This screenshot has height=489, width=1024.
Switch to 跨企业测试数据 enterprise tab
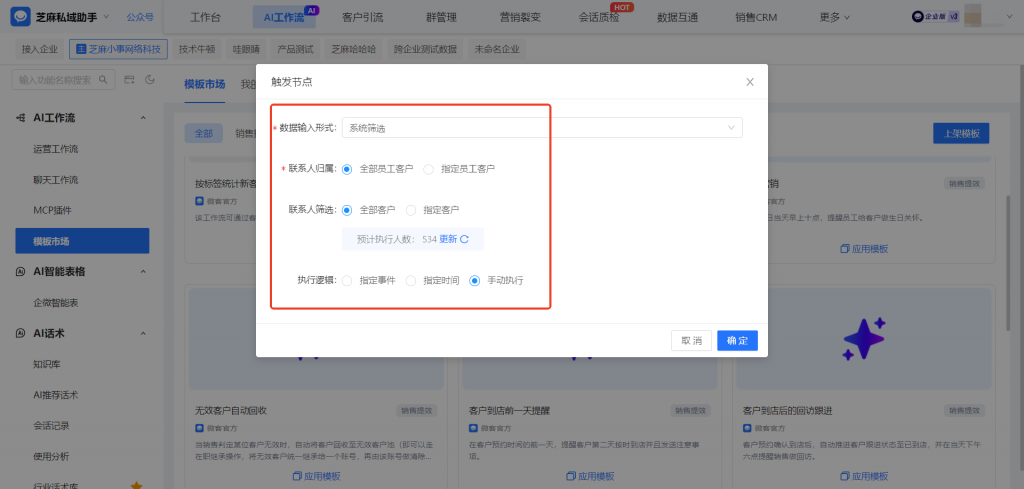point(425,49)
